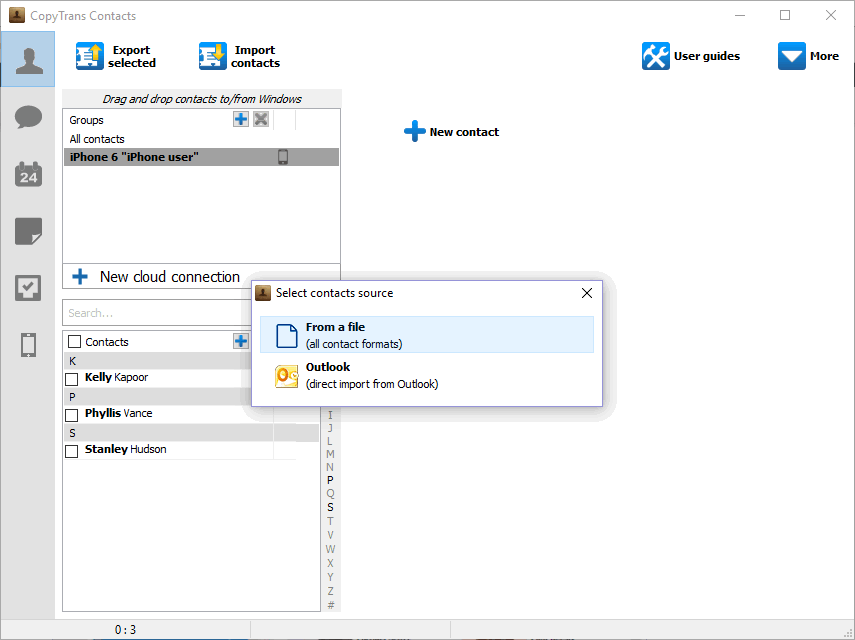855x640 pixels.
Task: Check the Kelly Kapoor checkbox
Action: 71,379
